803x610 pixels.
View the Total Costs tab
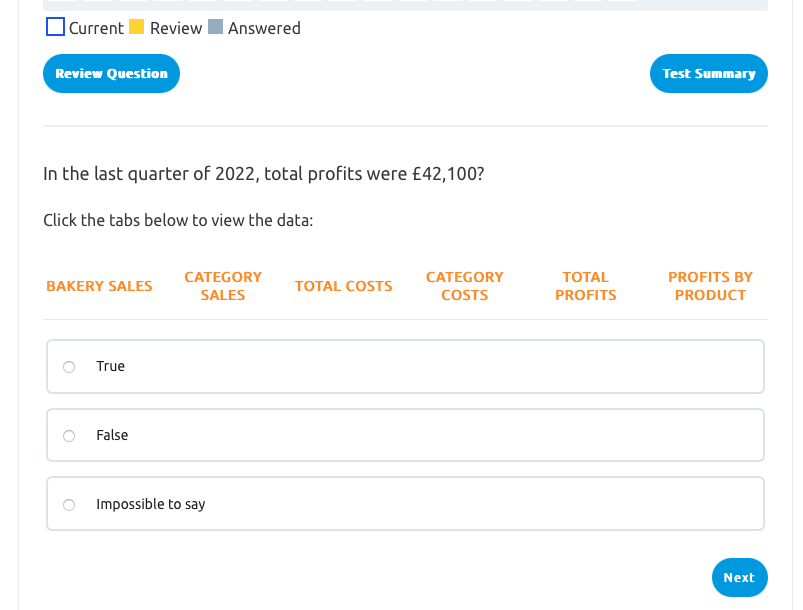(343, 286)
